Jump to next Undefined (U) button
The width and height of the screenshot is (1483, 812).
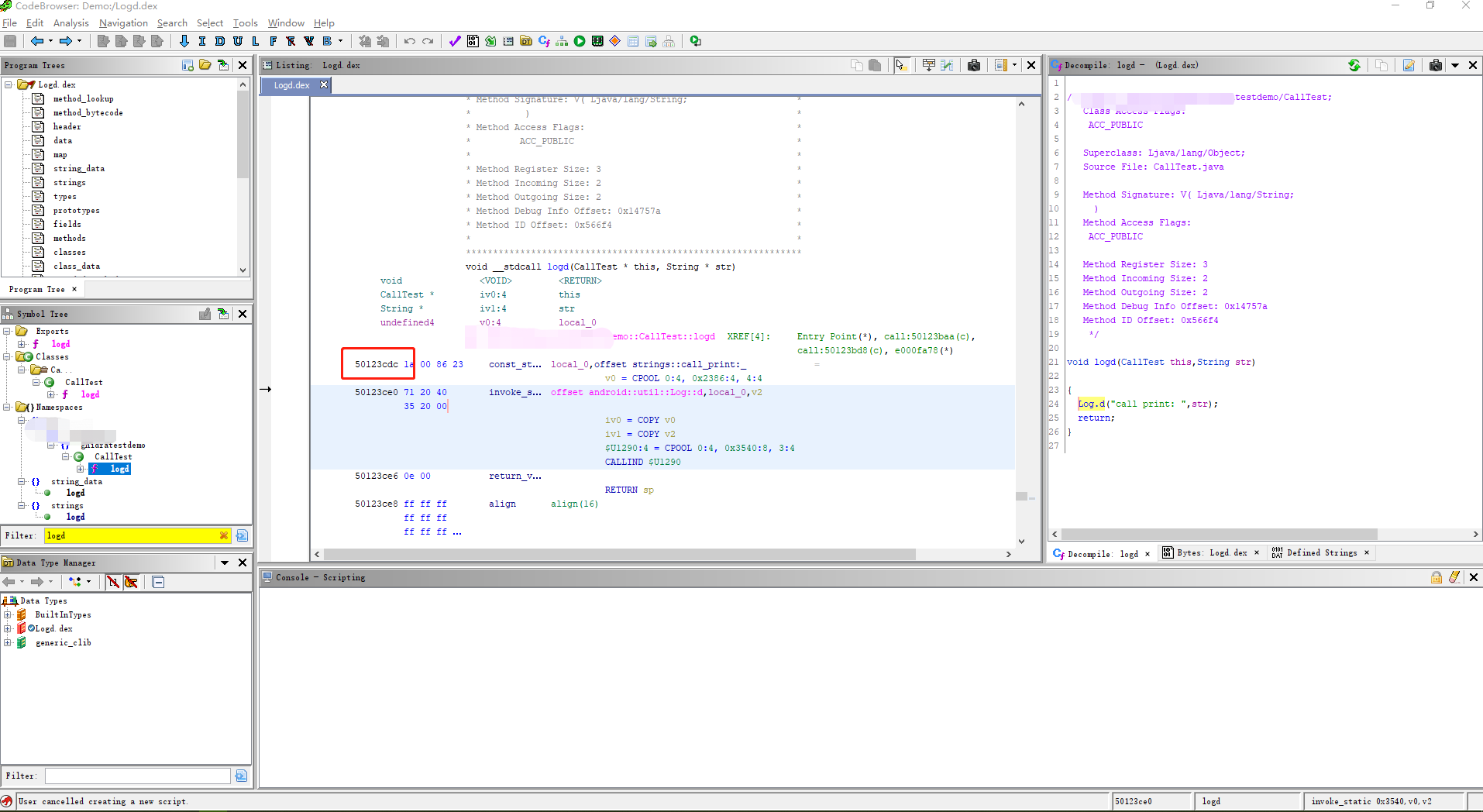tap(238, 41)
